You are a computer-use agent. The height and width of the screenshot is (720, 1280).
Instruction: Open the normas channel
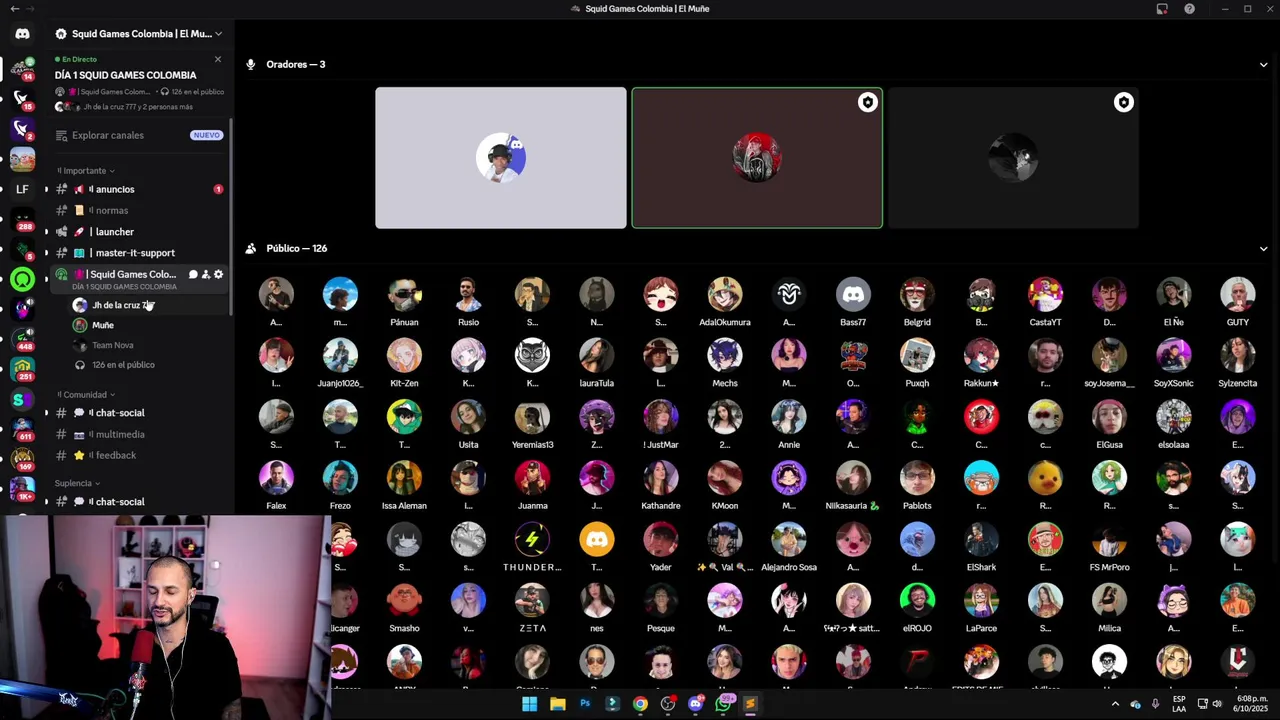pyautogui.click(x=139, y=211)
